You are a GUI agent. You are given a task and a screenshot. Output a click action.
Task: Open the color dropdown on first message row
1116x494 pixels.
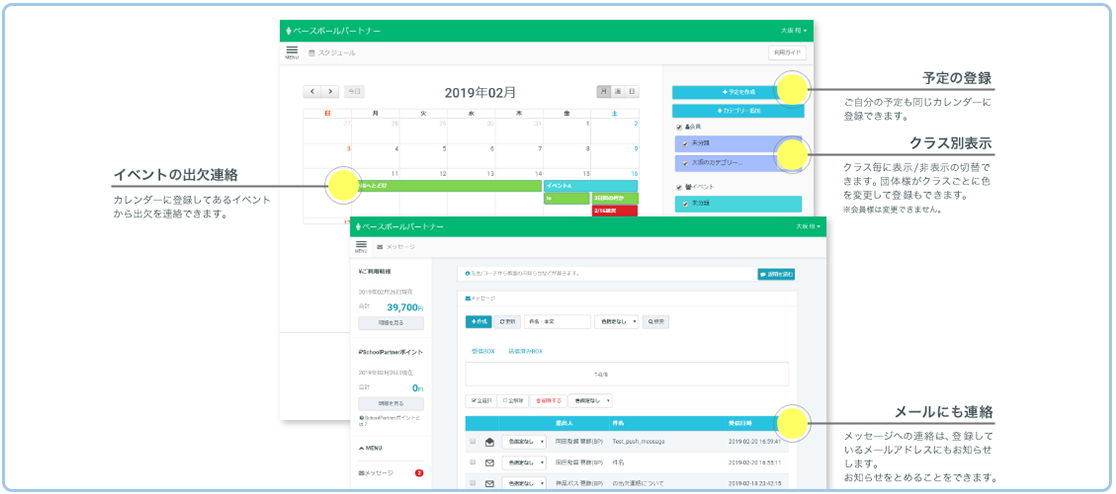524,441
